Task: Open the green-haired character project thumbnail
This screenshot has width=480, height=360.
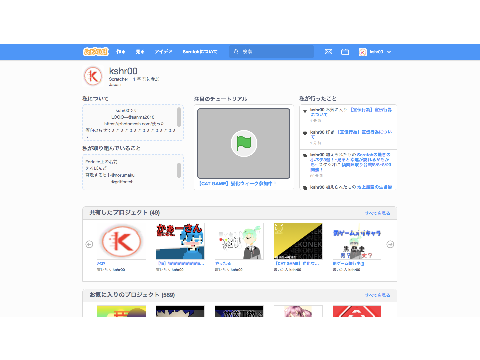Action: (x=239, y=241)
